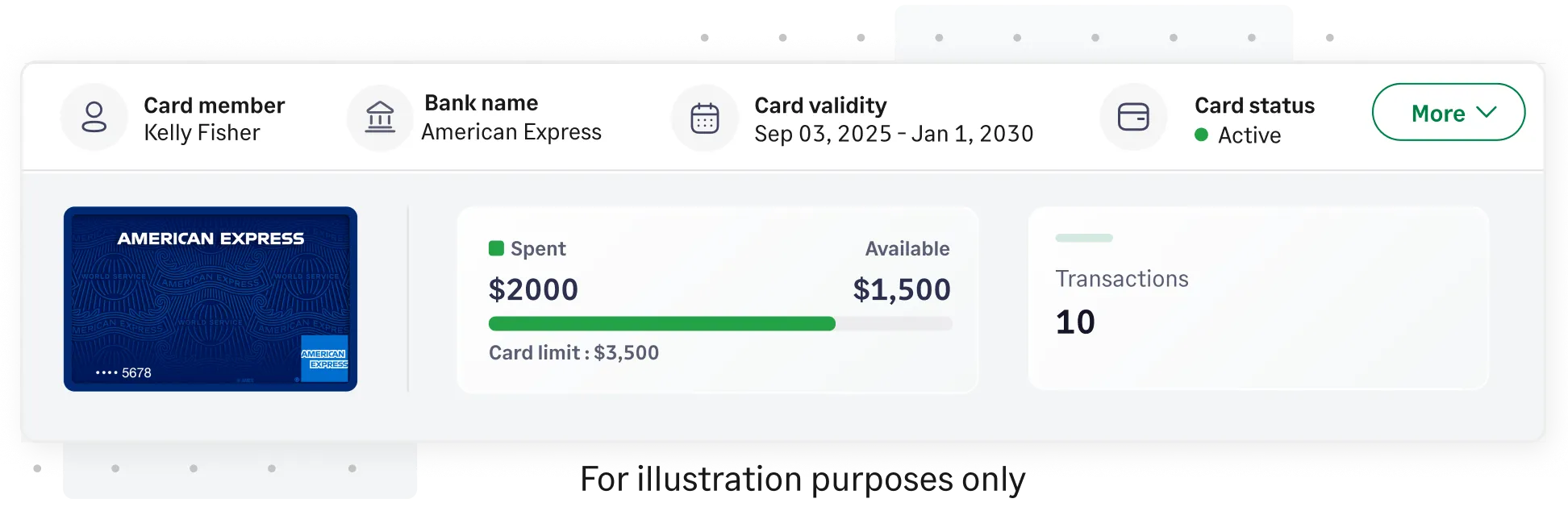Image resolution: width=1568 pixels, height=507 pixels.
Task: Click the Transactions count of 10
Action: click(1076, 322)
